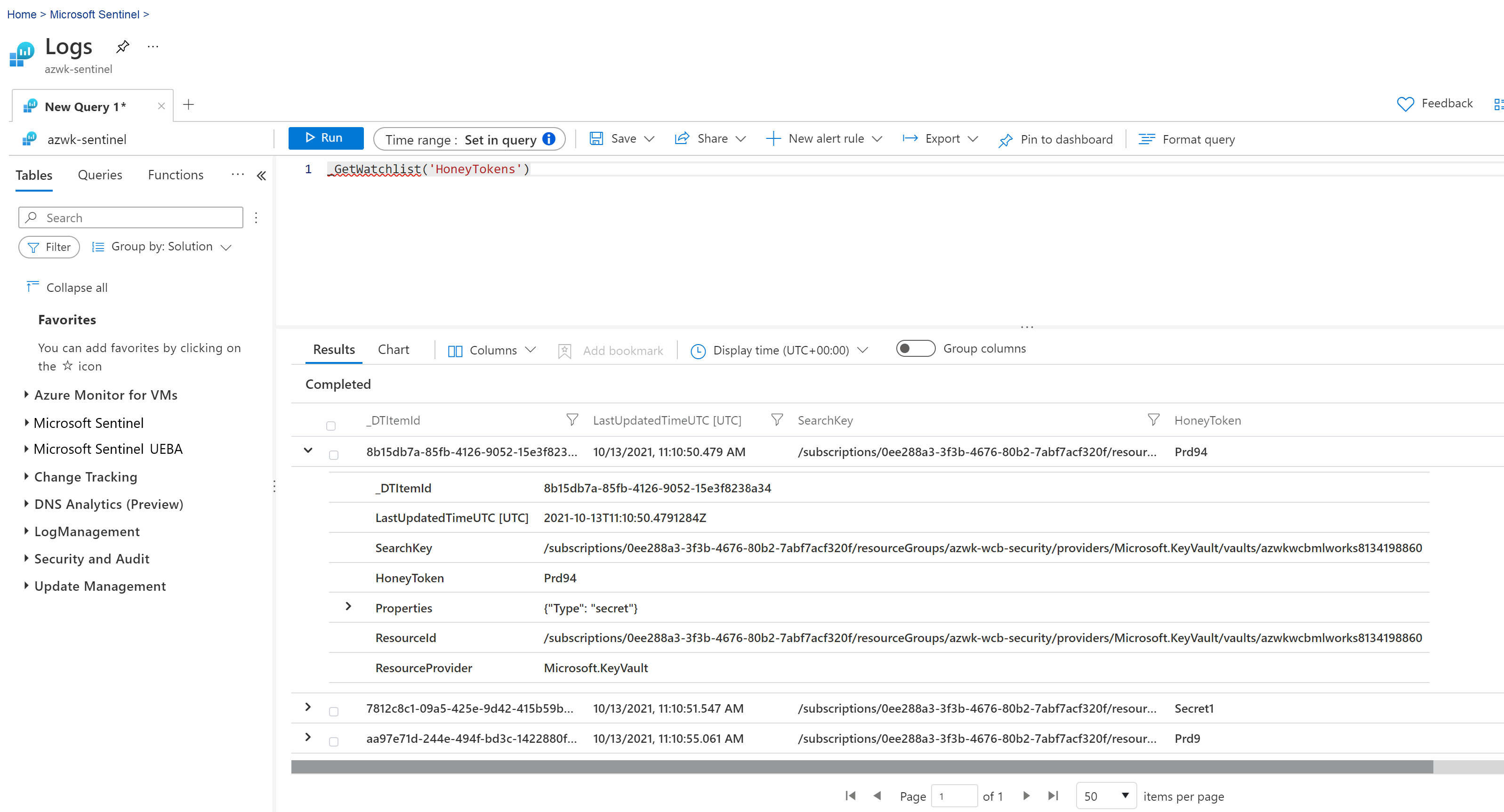The height and width of the screenshot is (812, 1504).
Task: Click the Pin to dashboard icon
Action: click(1005, 139)
